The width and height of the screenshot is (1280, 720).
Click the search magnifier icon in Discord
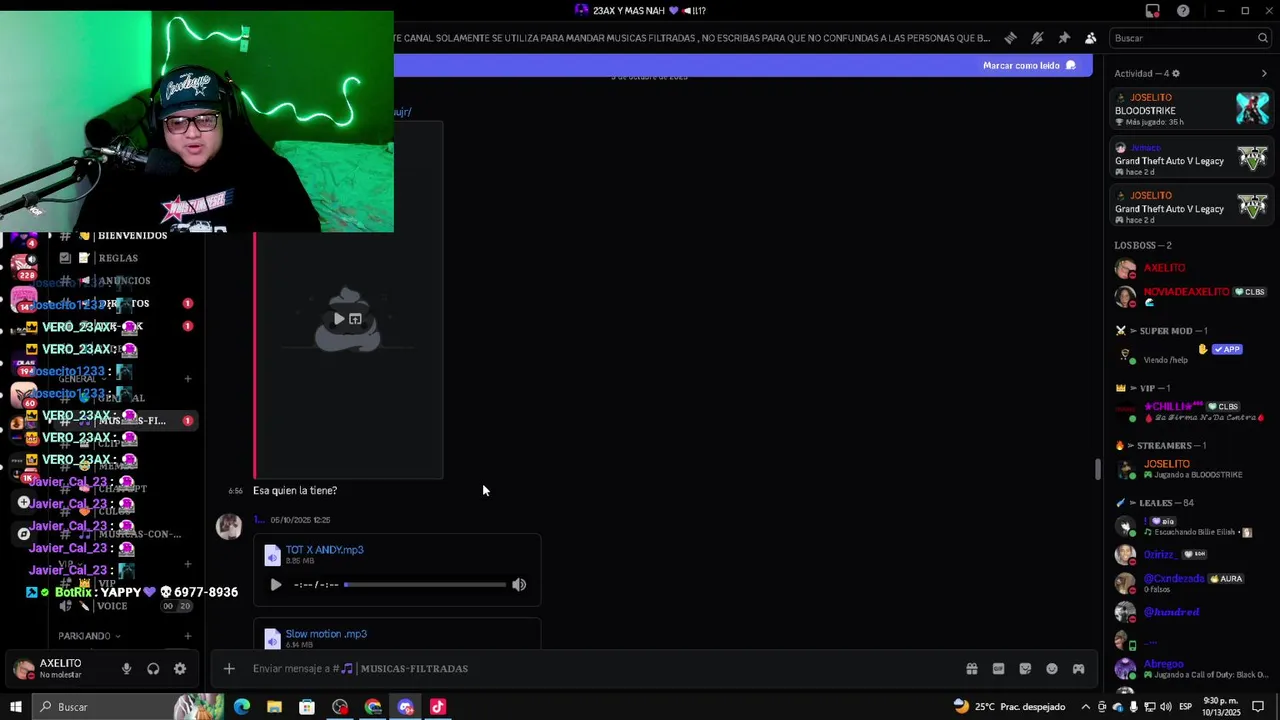1262,38
